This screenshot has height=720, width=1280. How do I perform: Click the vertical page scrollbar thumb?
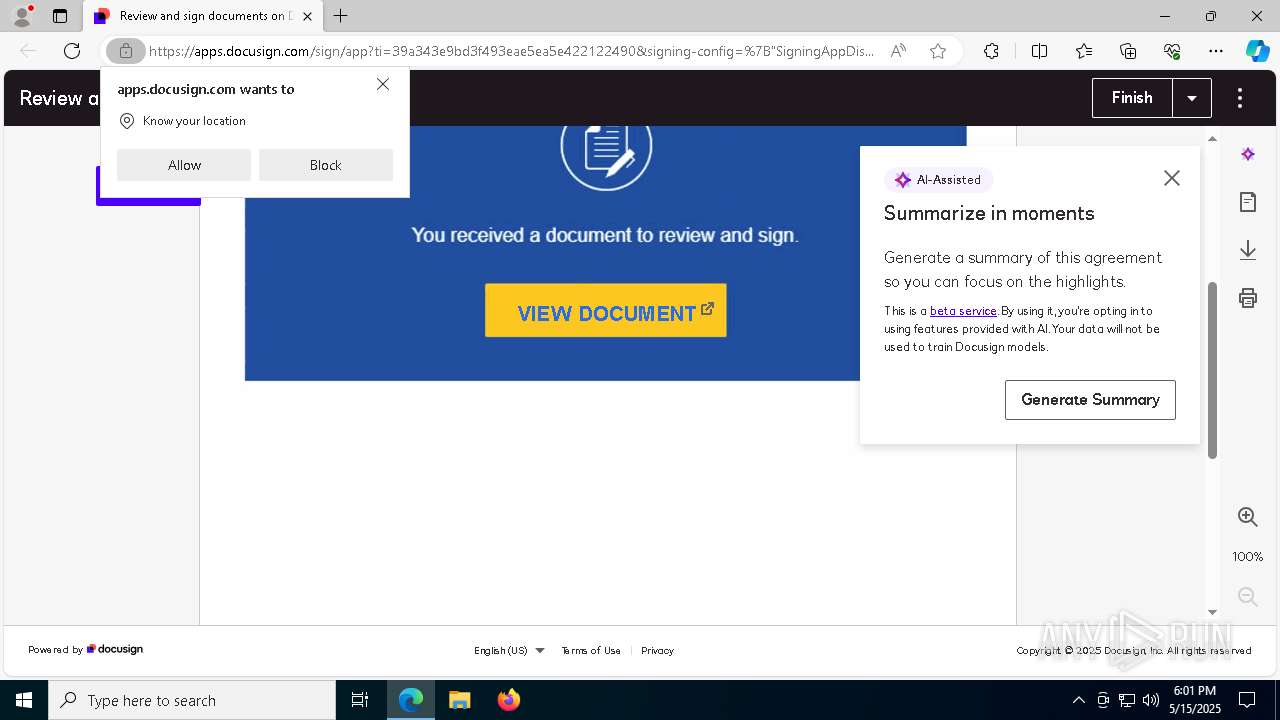(x=1213, y=370)
